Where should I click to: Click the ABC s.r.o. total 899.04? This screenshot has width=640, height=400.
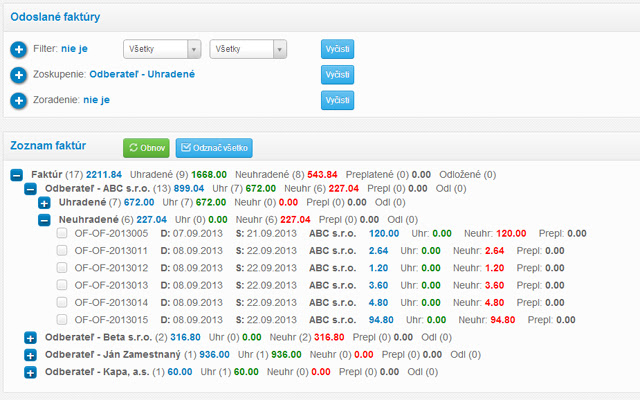[189, 189]
